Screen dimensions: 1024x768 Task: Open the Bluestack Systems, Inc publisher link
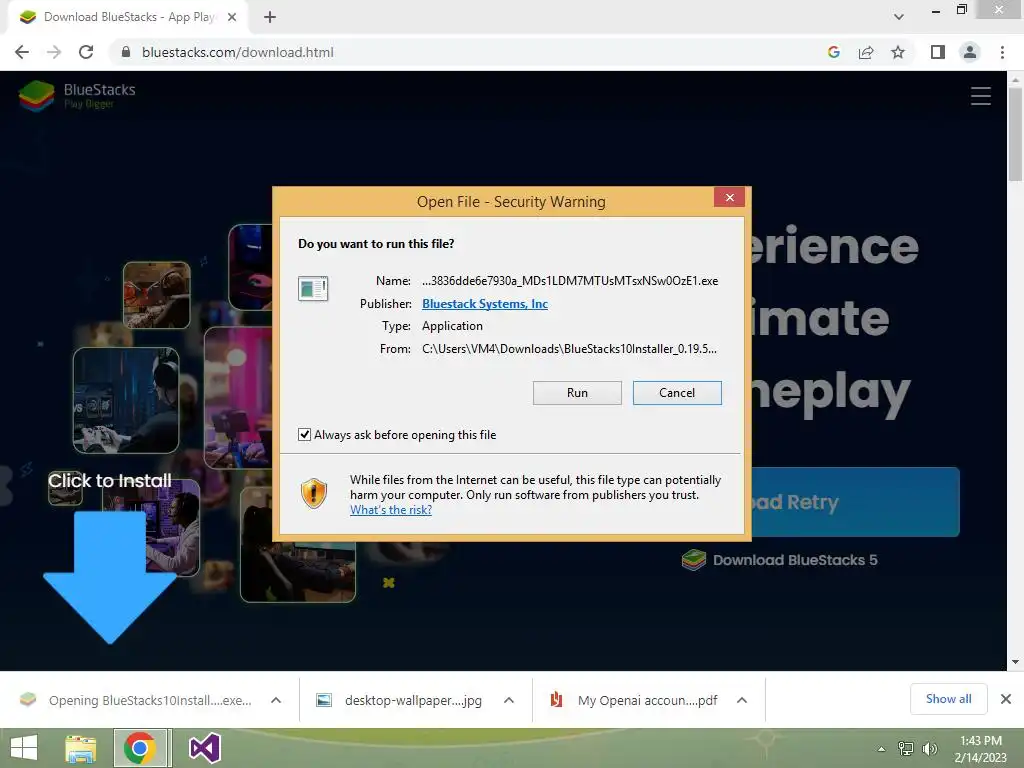[485, 304]
